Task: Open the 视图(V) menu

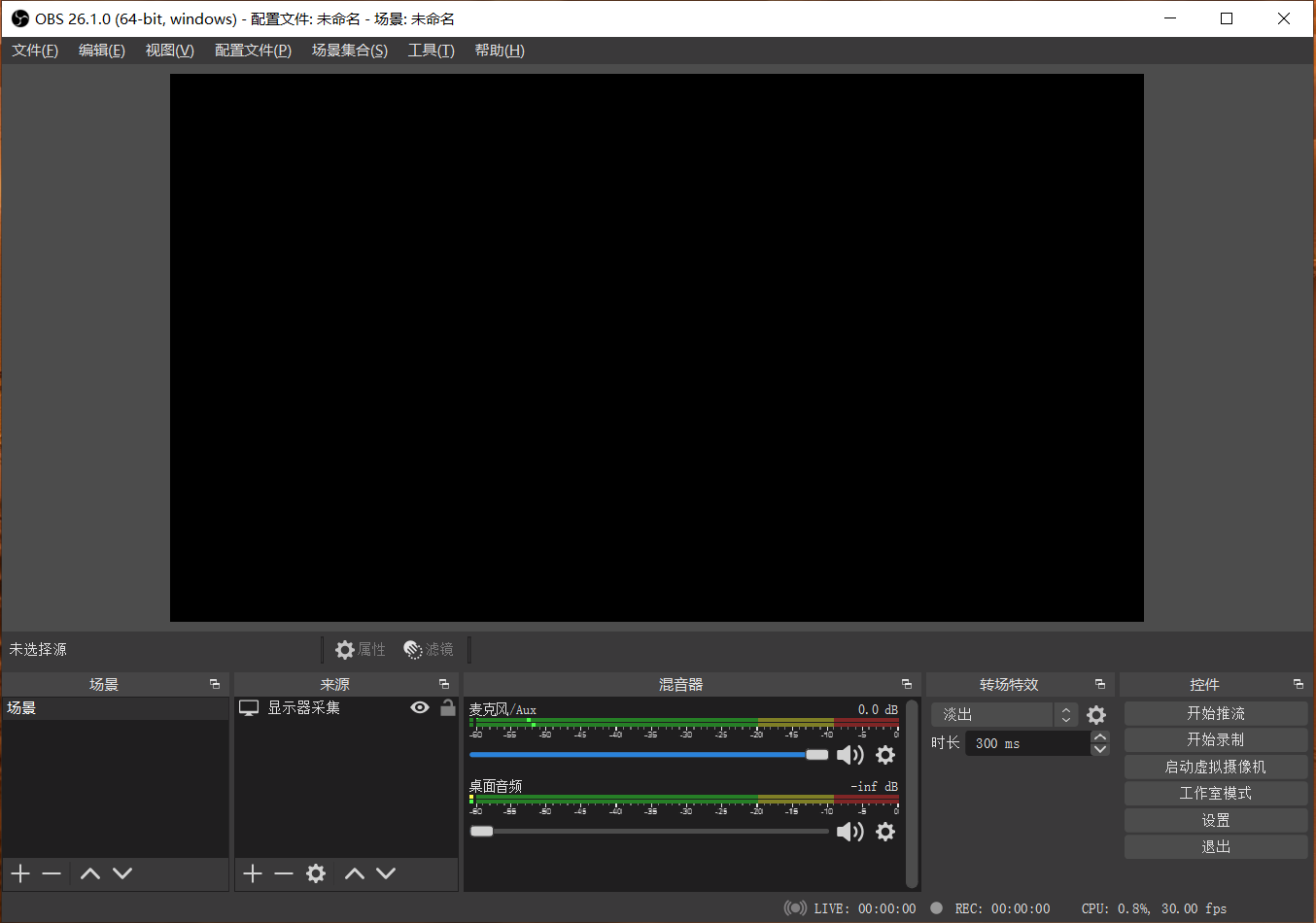Action: 169,51
